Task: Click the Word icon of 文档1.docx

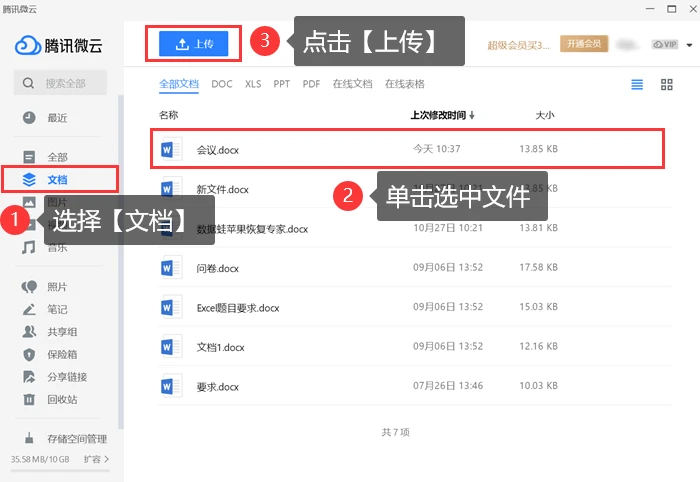Action: (x=171, y=346)
